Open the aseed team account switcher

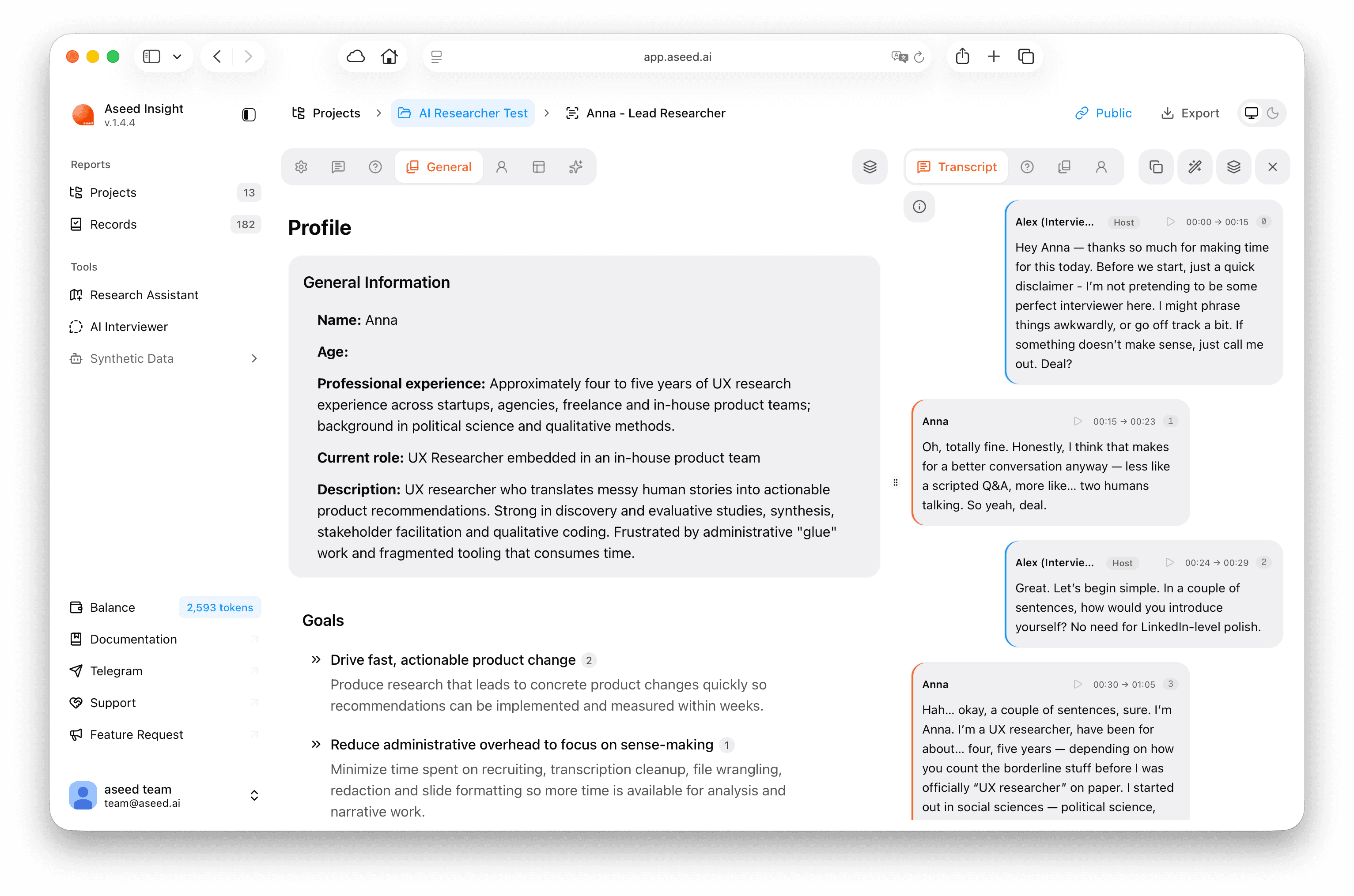point(254,795)
